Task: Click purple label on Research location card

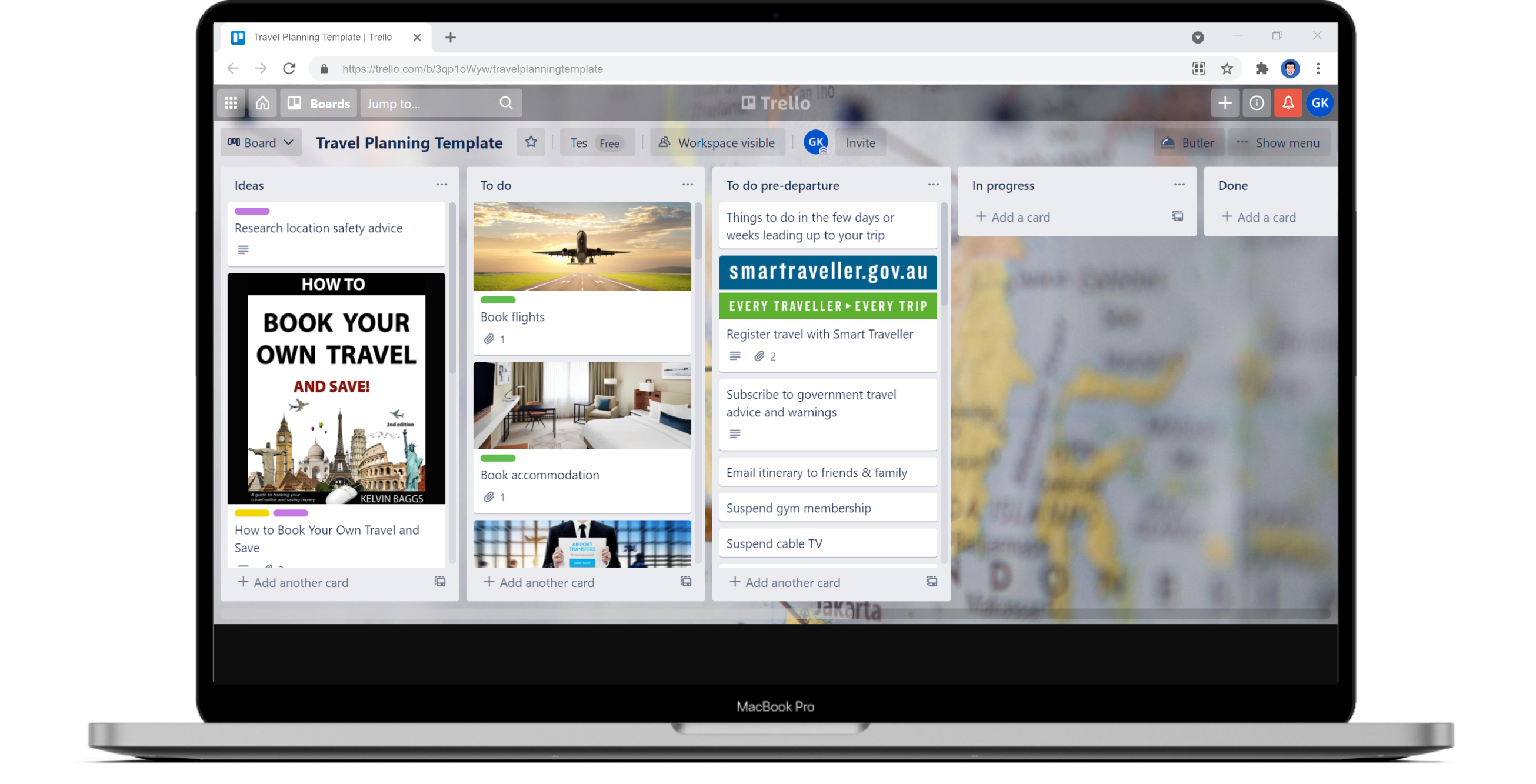Action: [252, 211]
